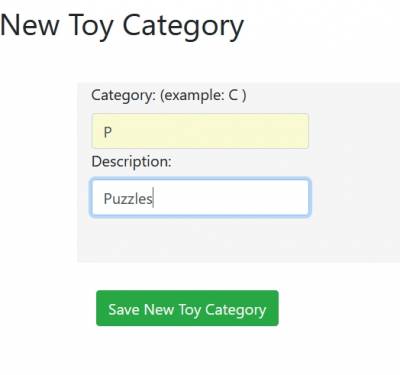This screenshot has width=400, height=375.
Task: Click white space between panel and Save button
Action: click(x=200, y=276)
